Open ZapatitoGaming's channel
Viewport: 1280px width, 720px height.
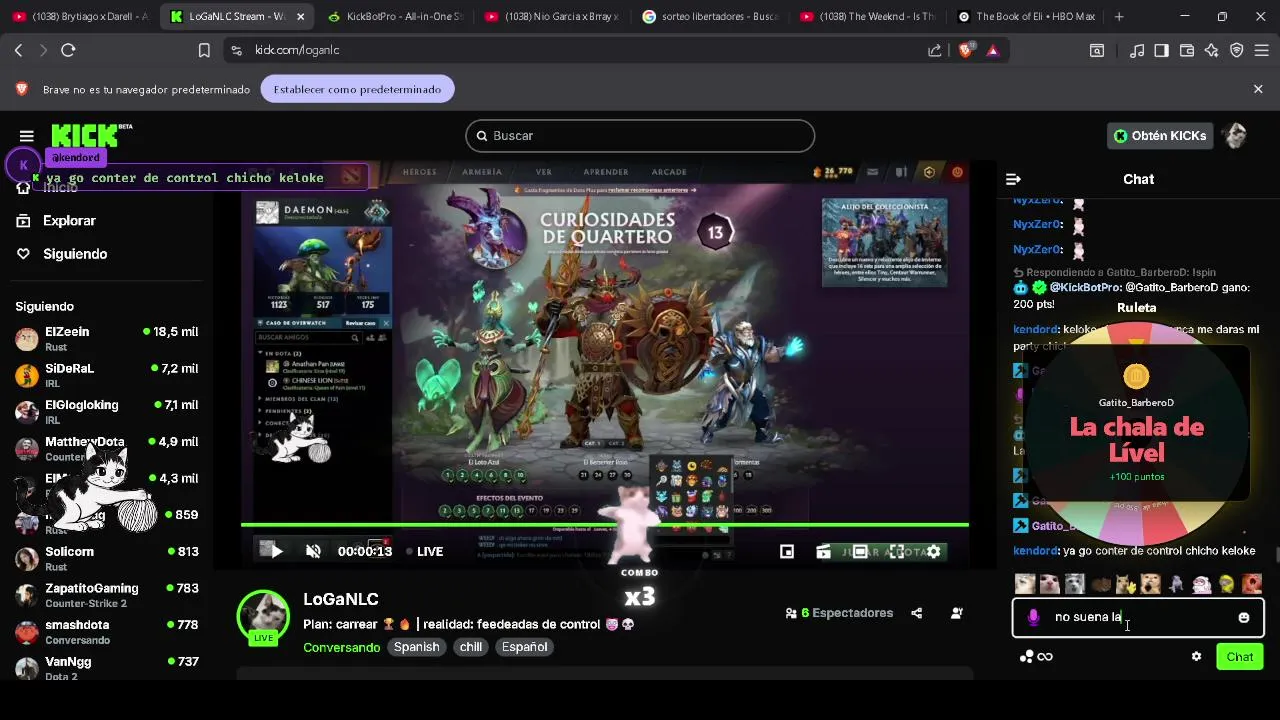[x=106, y=595]
